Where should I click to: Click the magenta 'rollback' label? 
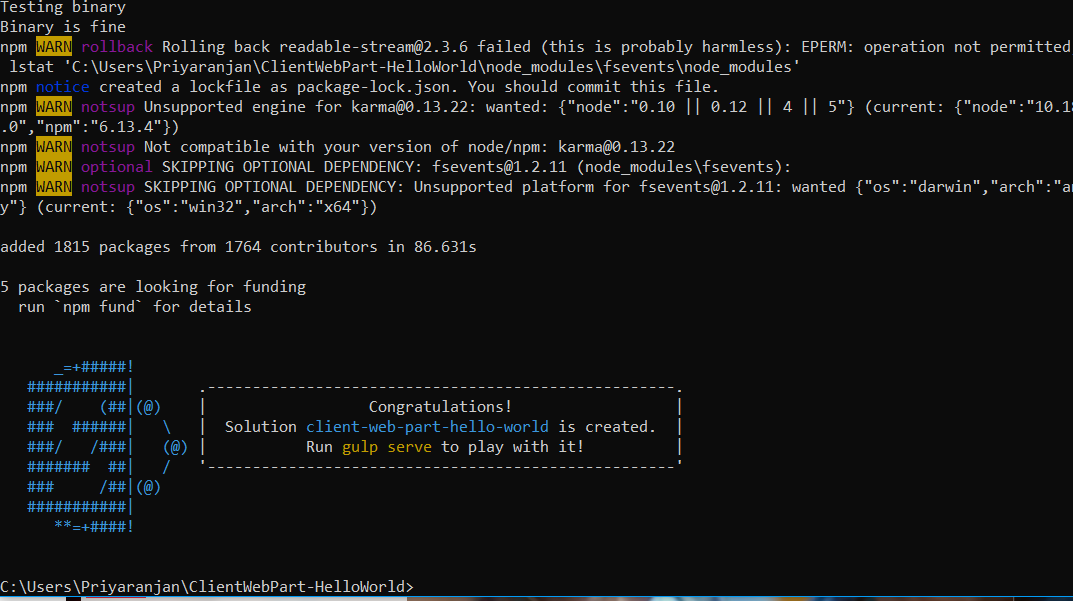117,47
